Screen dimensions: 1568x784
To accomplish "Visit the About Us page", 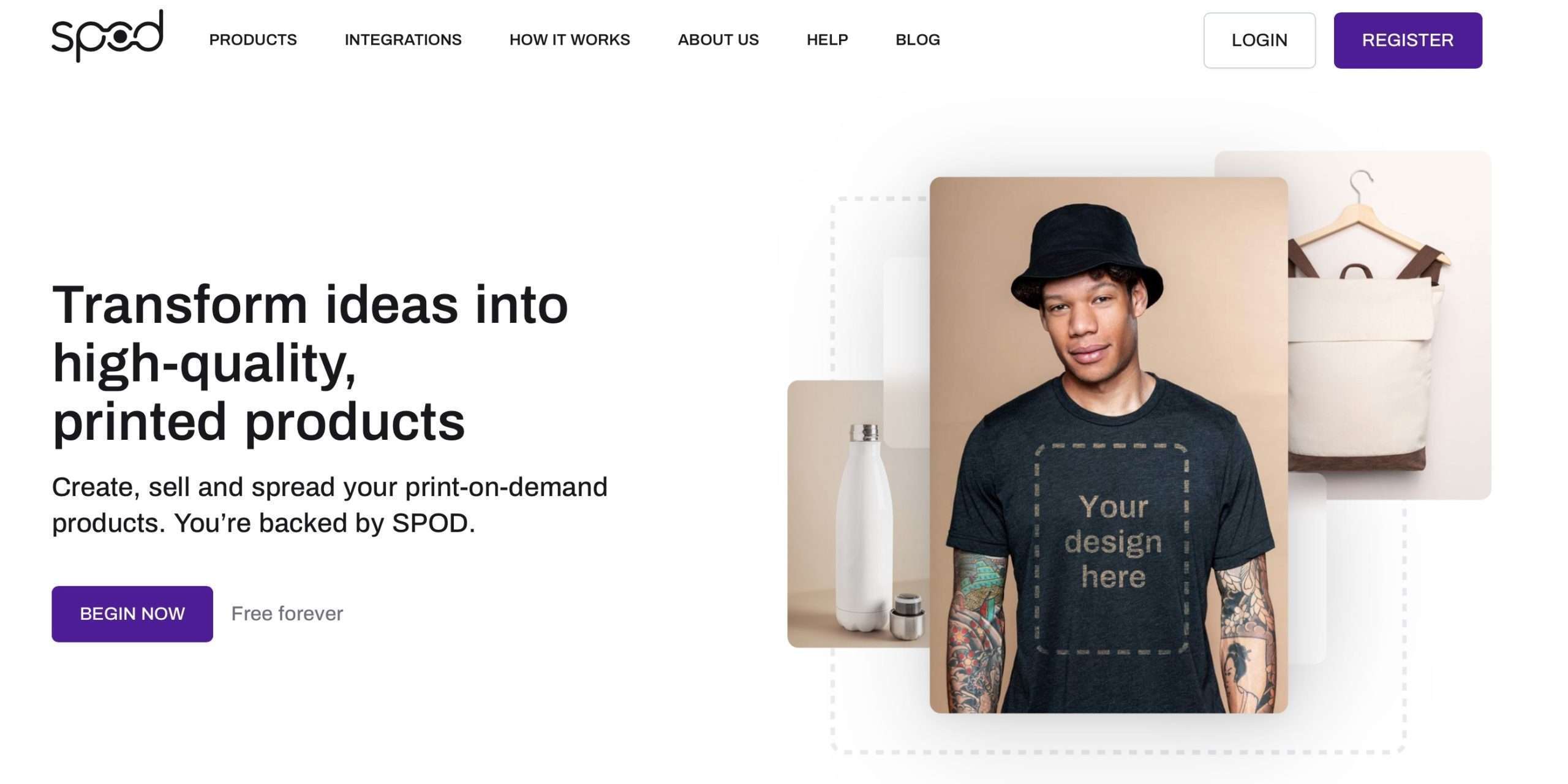I will click(x=718, y=40).
